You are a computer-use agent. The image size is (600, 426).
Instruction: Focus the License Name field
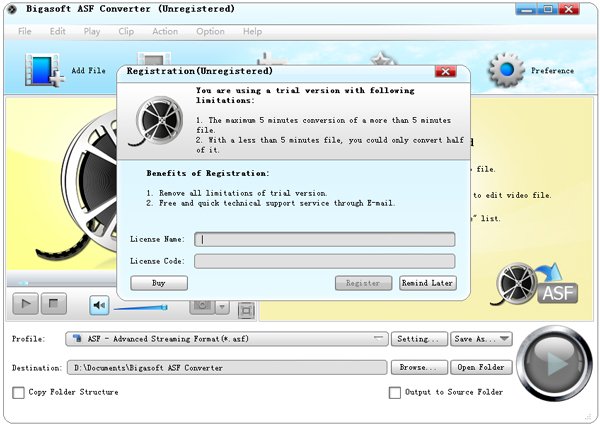pos(324,239)
